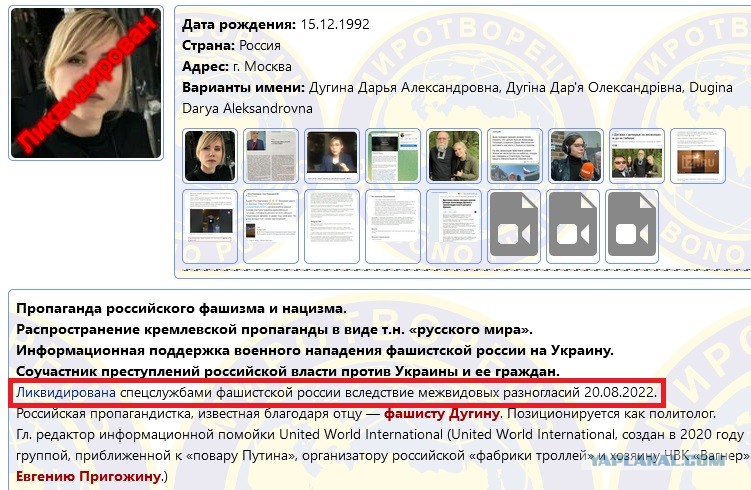Select the label Дата рождения
This screenshot has height=490, width=751.
coord(239,24)
